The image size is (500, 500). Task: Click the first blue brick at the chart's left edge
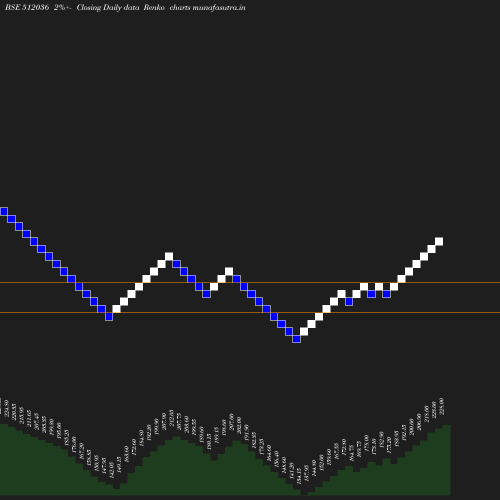point(4,211)
